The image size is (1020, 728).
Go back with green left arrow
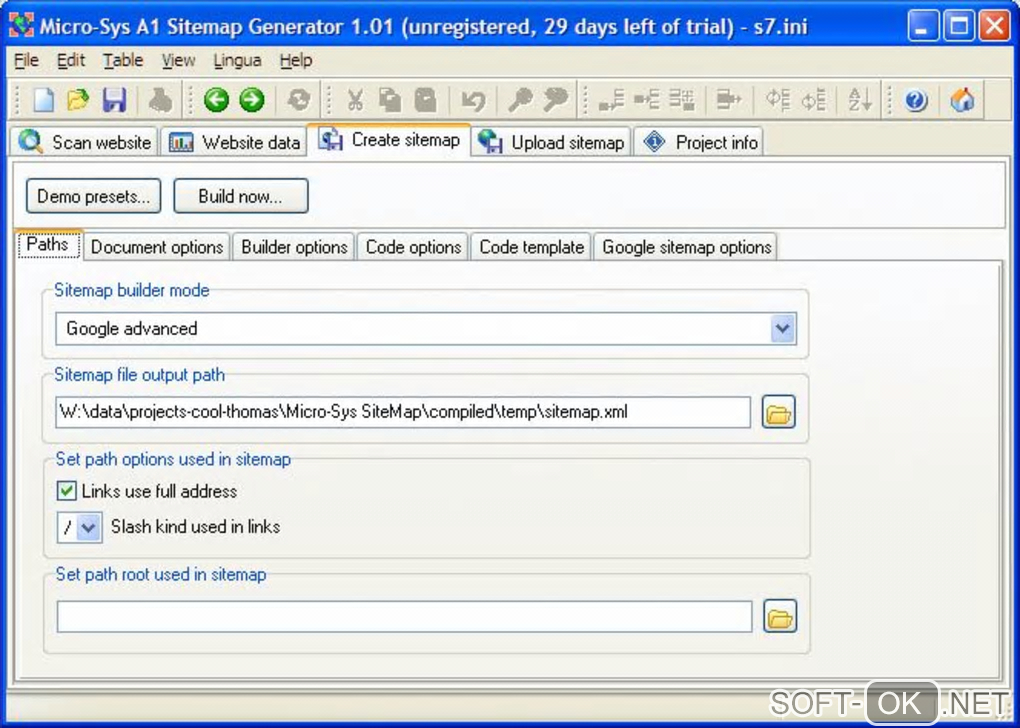[216, 100]
